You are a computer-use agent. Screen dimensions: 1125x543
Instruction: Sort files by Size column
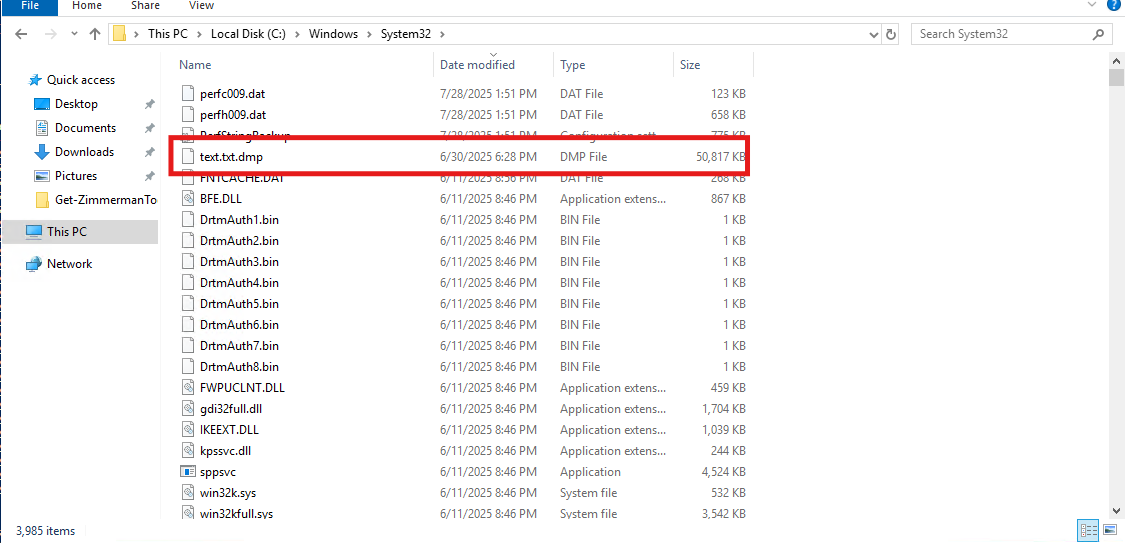[x=690, y=65]
